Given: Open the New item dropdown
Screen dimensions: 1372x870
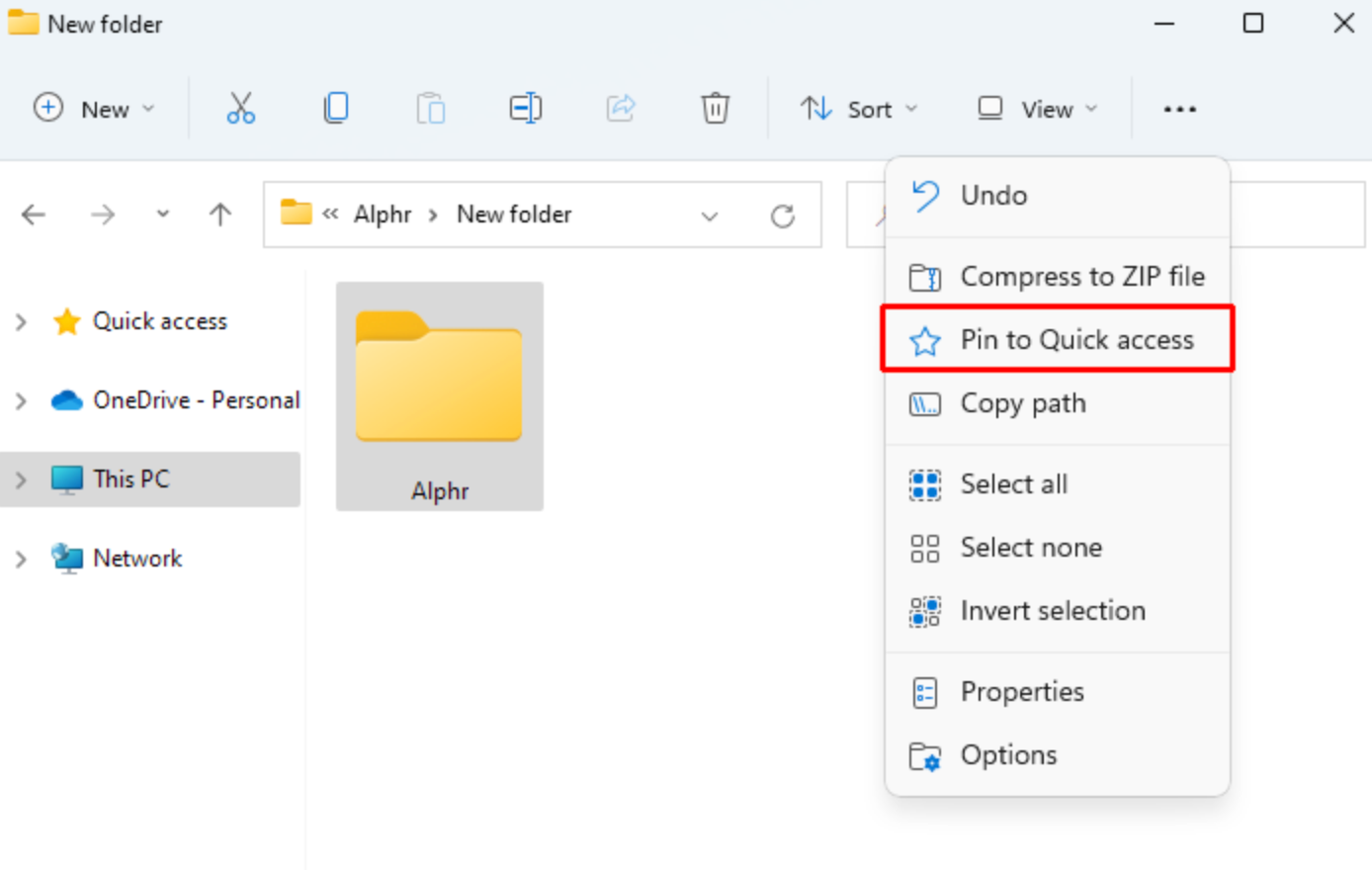Looking at the screenshot, I should tap(95, 109).
